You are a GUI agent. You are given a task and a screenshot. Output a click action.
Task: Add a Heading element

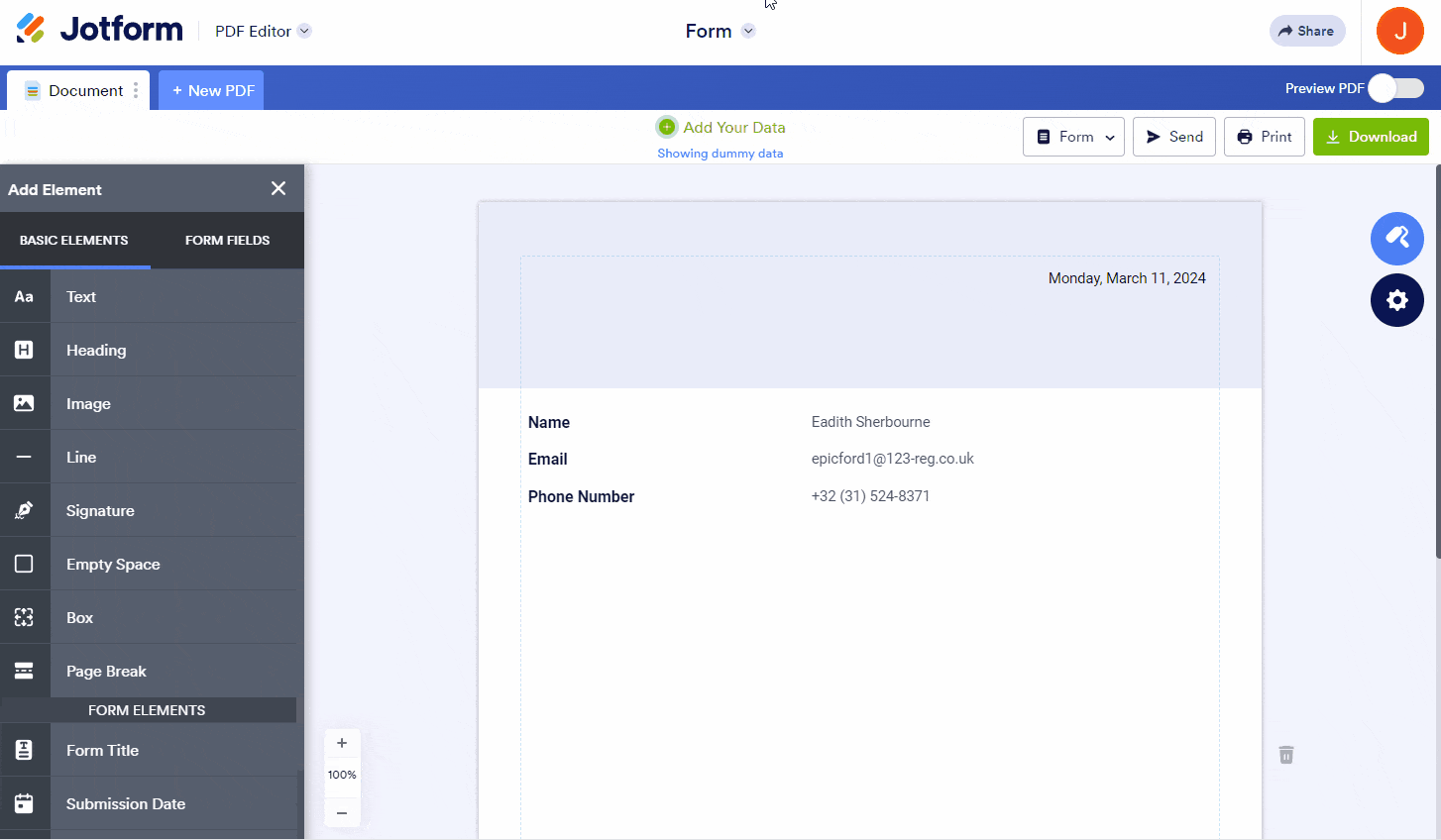pos(149,350)
